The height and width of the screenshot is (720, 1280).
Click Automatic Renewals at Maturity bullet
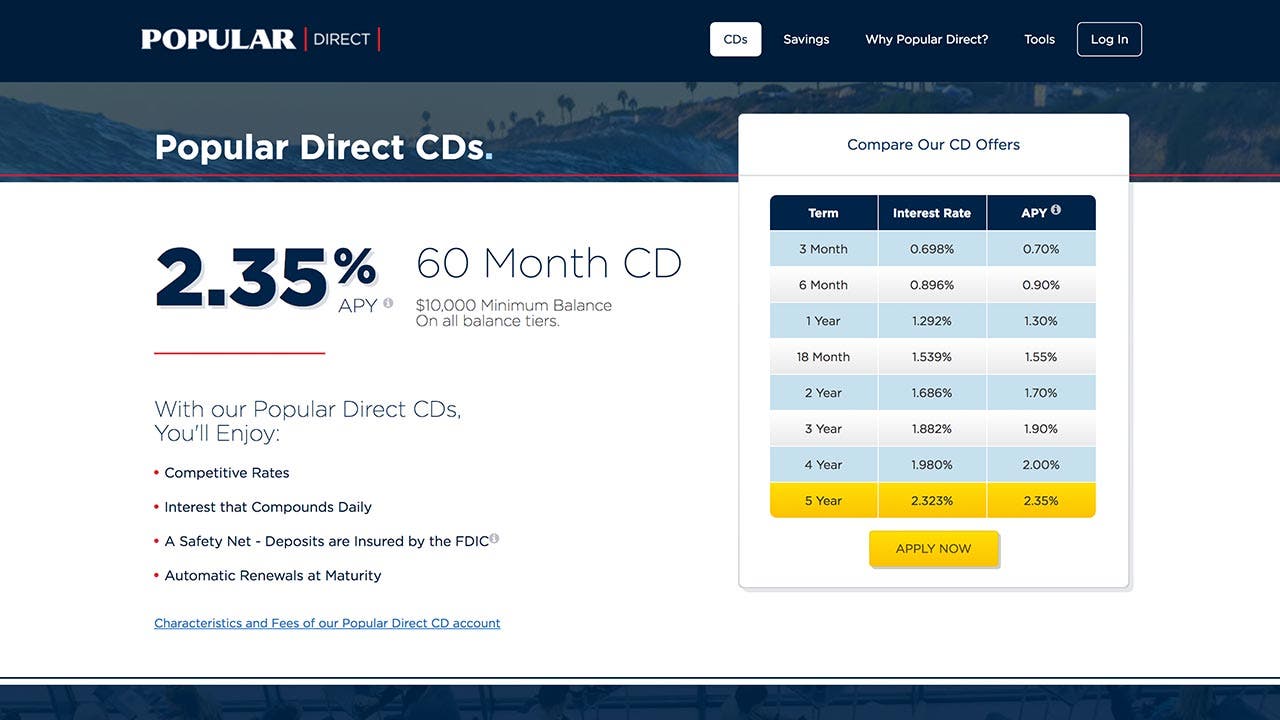tap(273, 575)
